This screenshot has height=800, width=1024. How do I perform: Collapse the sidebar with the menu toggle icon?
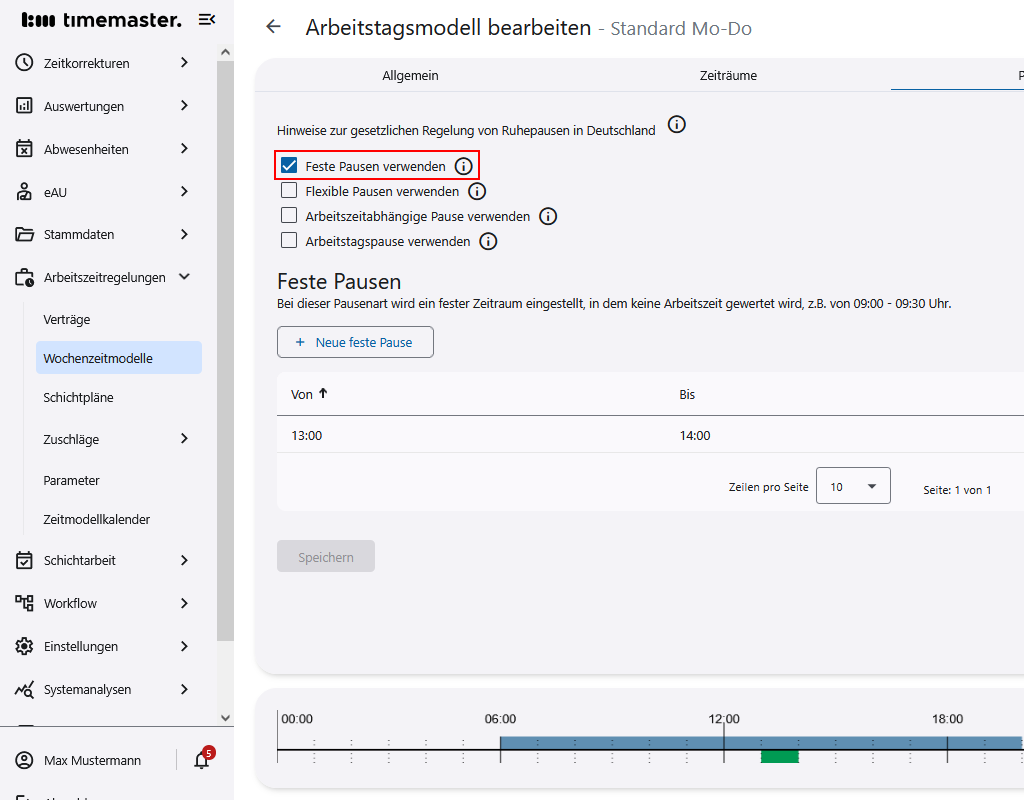[207, 19]
